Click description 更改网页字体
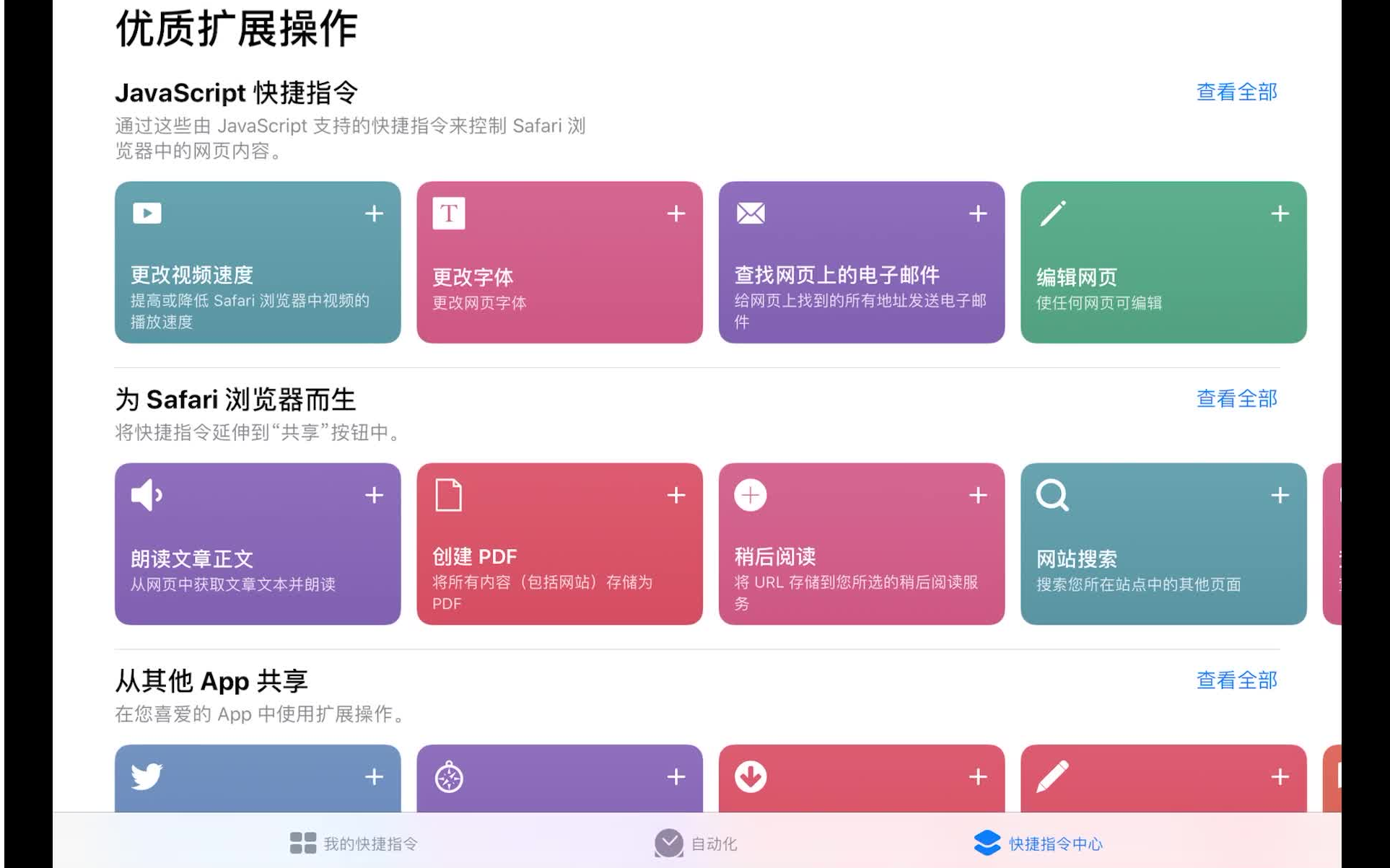The width and height of the screenshot is (1390, 868). [x=479, y=303]
